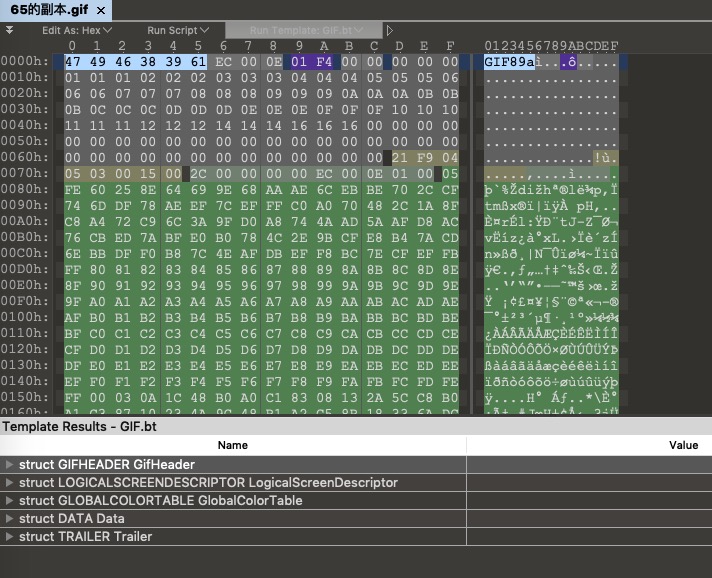Click address label 0070h:
The image size is (712, 578).
click(x=25, y=173)
